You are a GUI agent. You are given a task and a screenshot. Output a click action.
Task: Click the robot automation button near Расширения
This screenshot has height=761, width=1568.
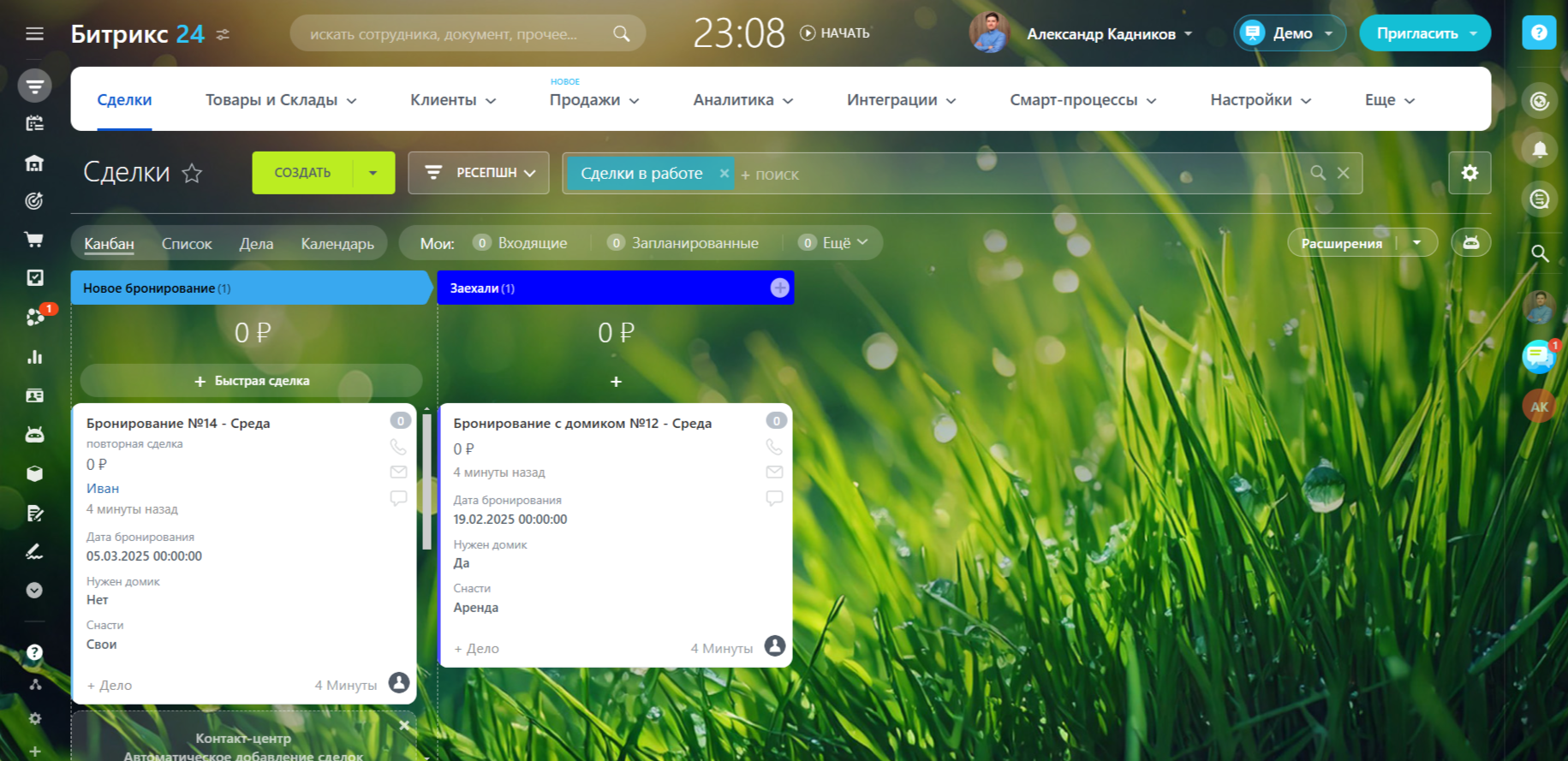click(x=1470, y=243)
